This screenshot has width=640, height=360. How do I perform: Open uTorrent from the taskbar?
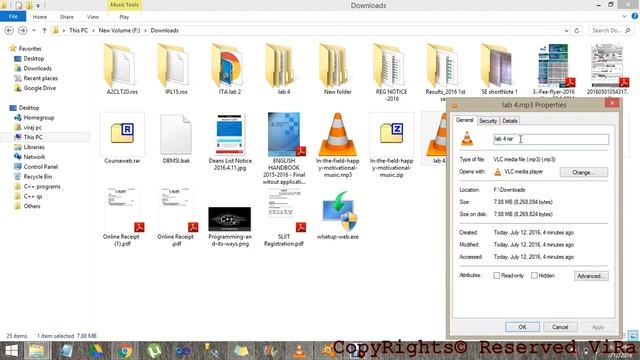click(x=154, y=351)
